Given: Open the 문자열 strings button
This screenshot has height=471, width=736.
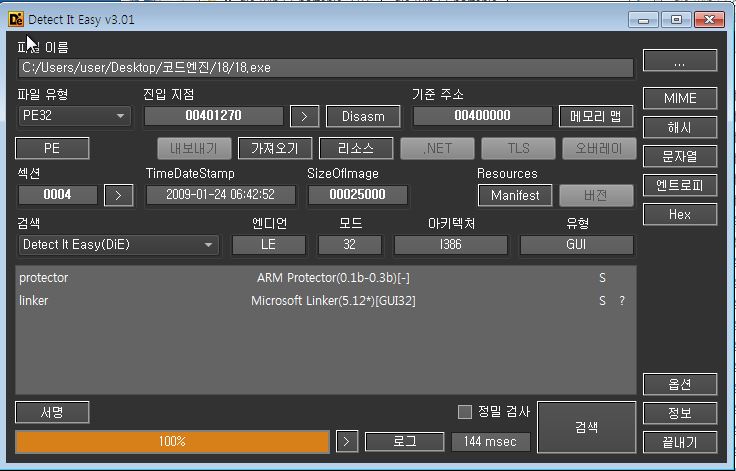Looking at the screenshot, I should point(680,156).
